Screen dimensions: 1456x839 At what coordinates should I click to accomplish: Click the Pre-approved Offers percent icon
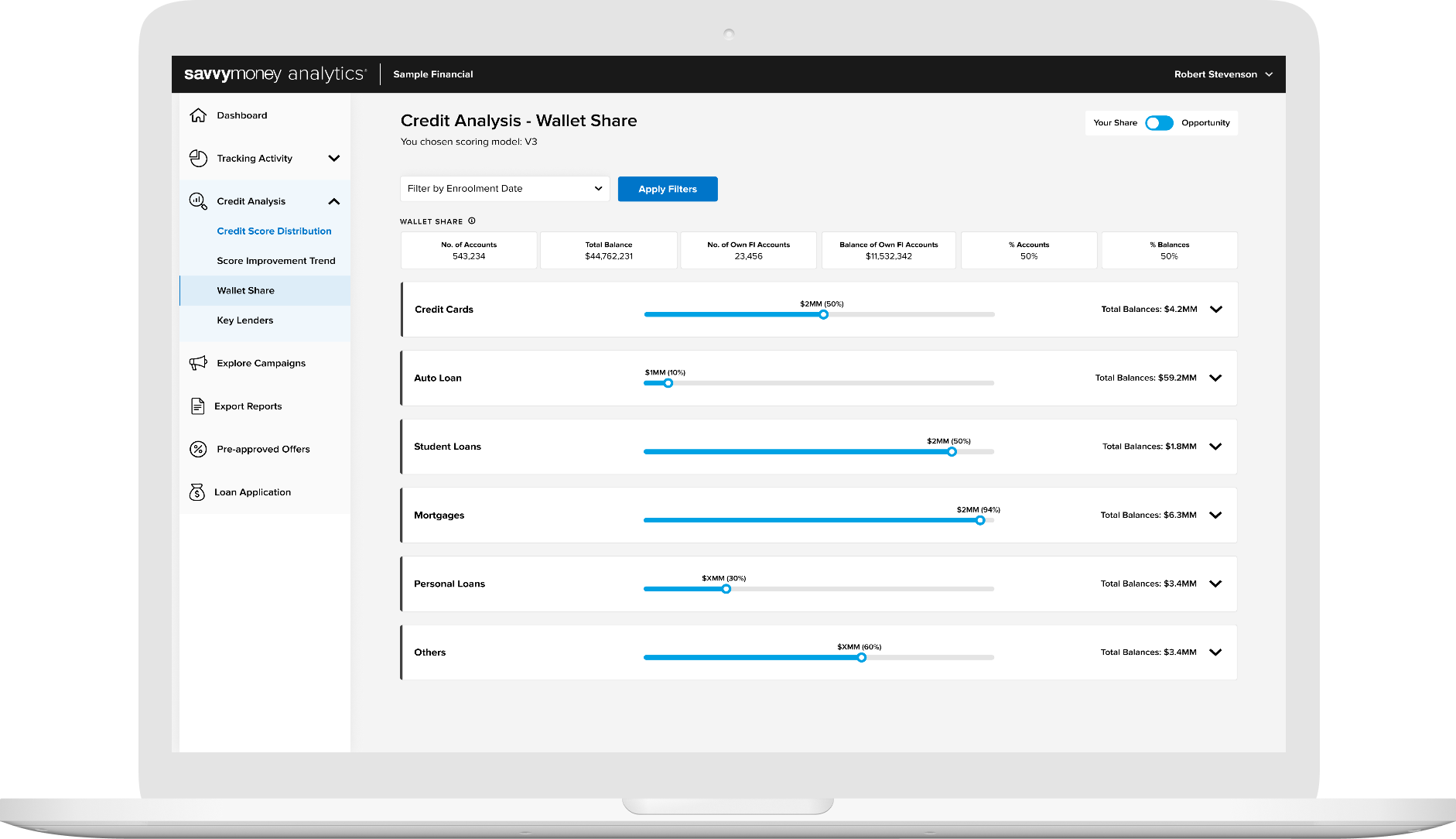coord(198,449)
